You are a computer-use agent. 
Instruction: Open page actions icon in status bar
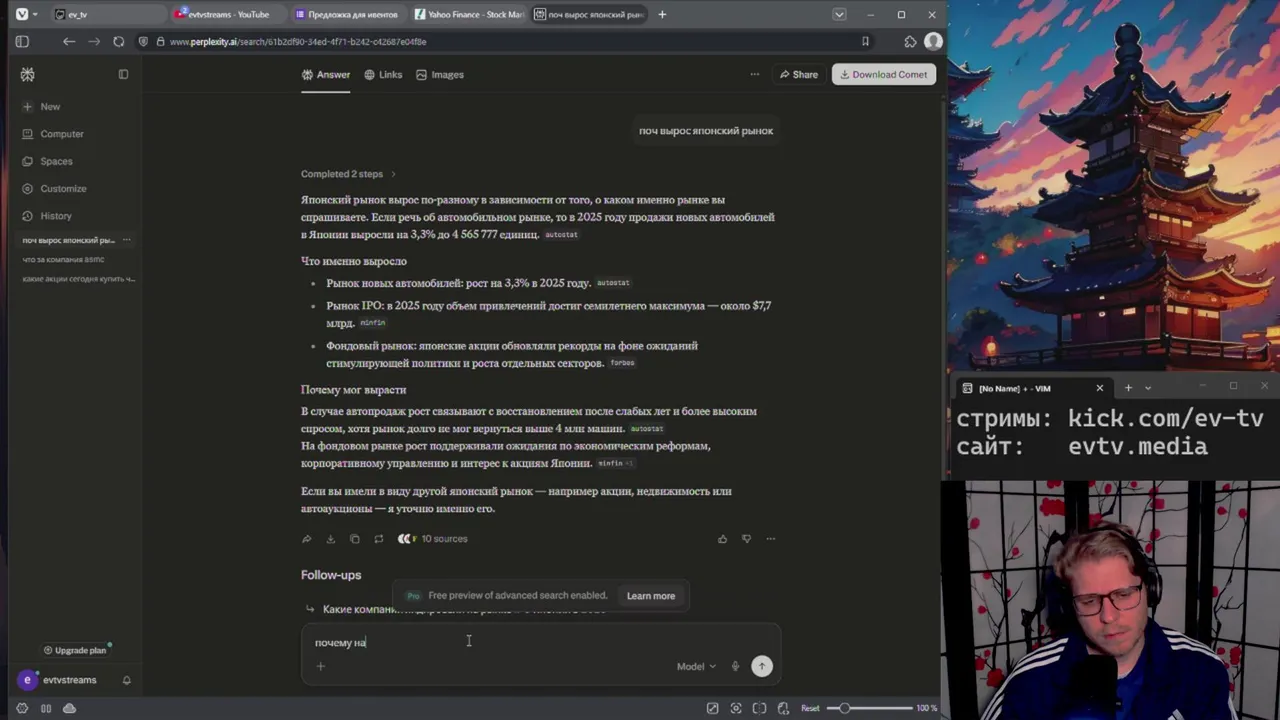point(784,708)
